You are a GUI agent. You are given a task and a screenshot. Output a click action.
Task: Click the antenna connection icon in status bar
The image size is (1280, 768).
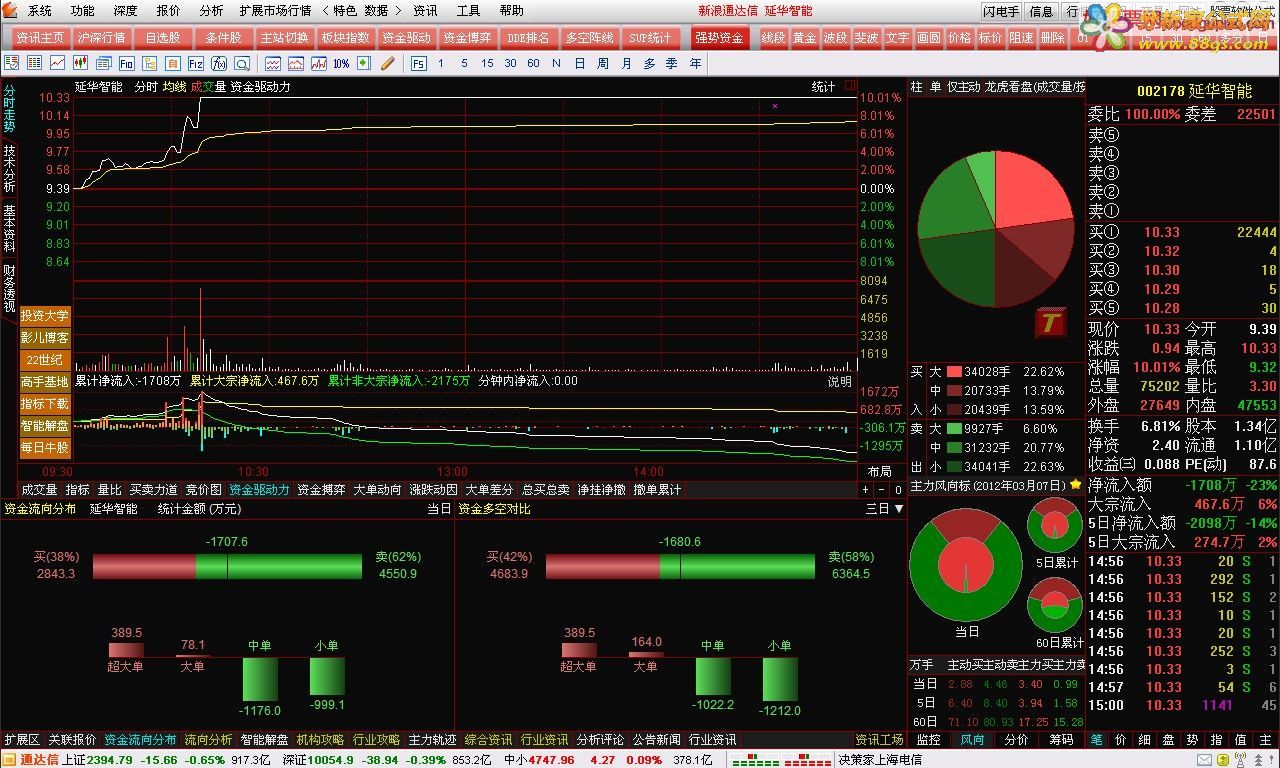pyautogui.click(x=1240, y=760)
